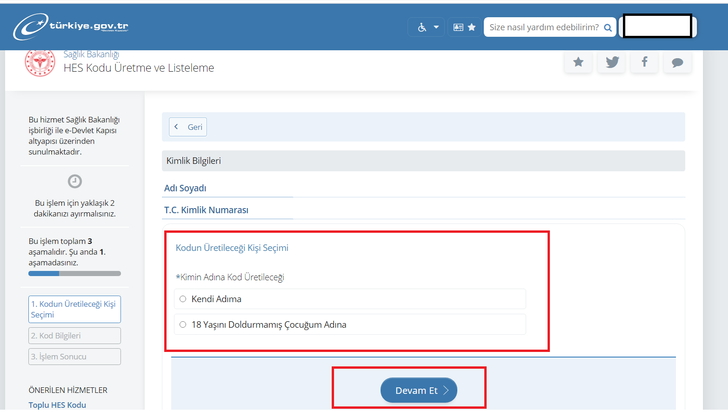The image size is (728, 412).
Task: Select the Kendi Adıma radio option
Action: 182,299
